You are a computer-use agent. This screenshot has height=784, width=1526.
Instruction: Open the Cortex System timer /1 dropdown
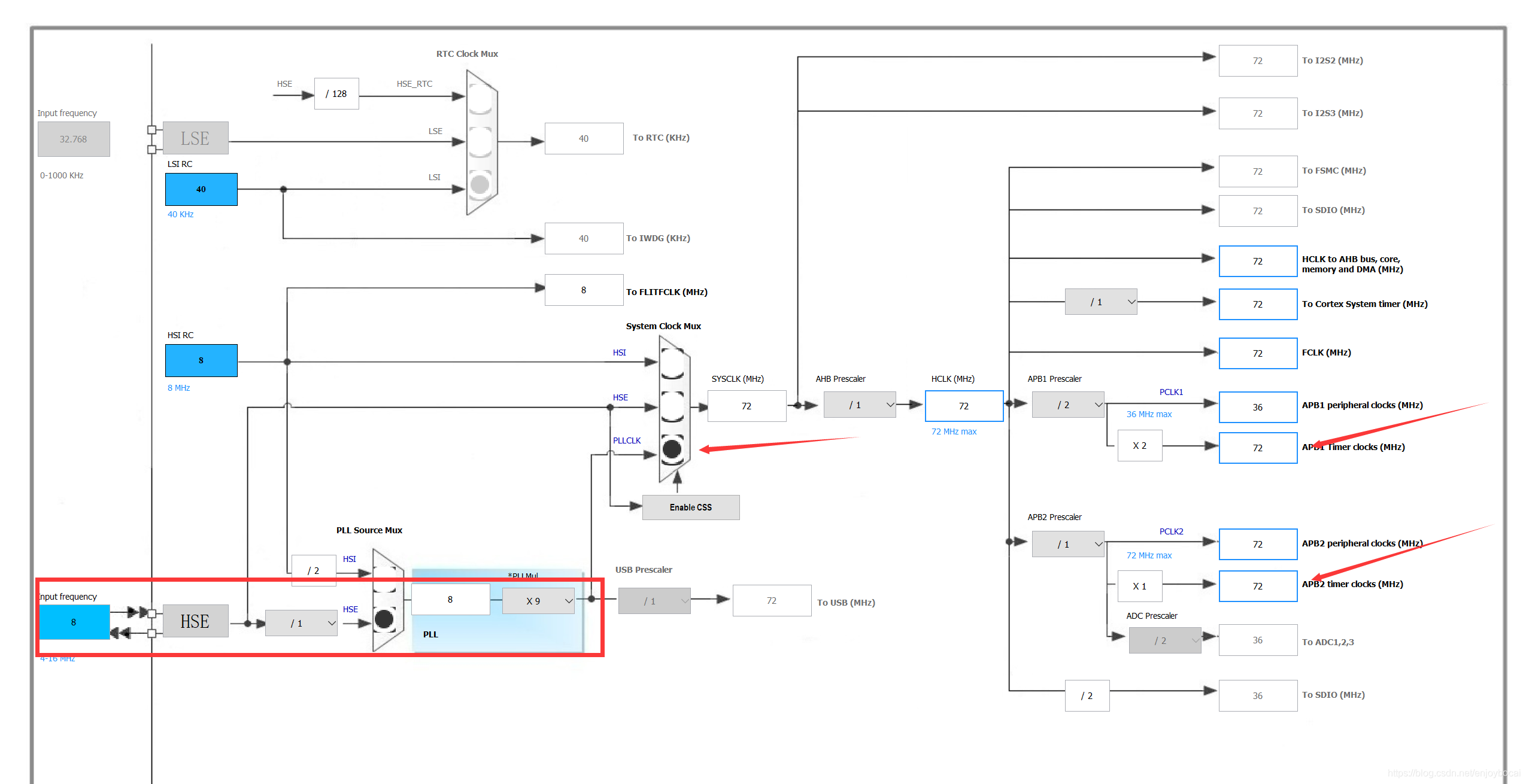point(1101,302)
